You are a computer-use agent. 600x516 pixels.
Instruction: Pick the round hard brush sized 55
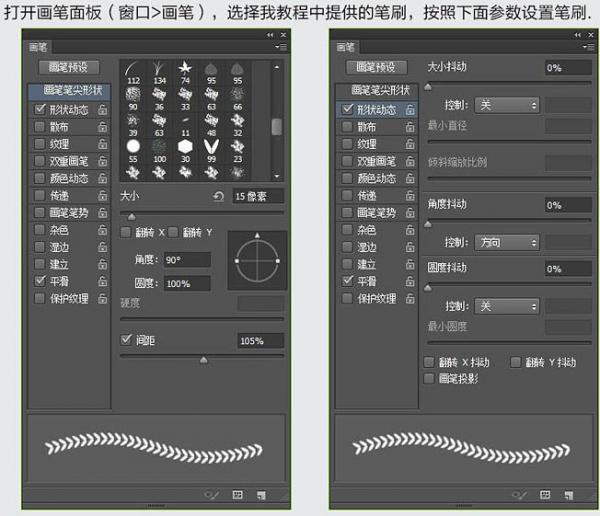(x=133, y=151)
